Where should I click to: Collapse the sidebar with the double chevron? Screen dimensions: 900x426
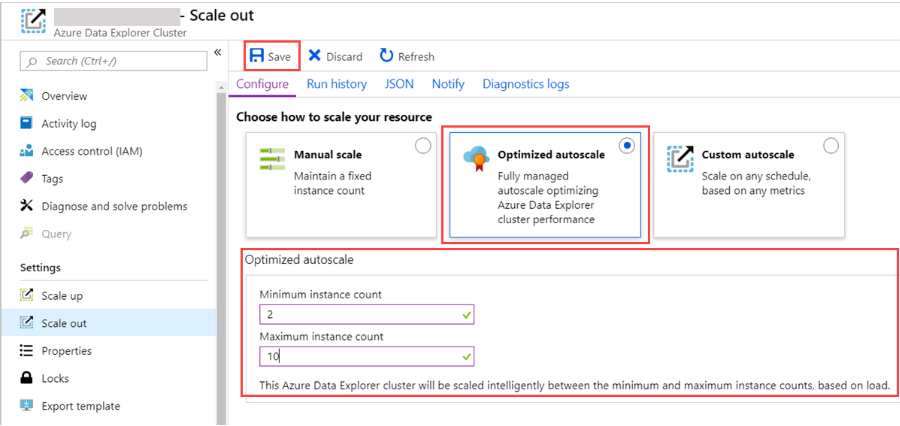[x=218, y=53]
